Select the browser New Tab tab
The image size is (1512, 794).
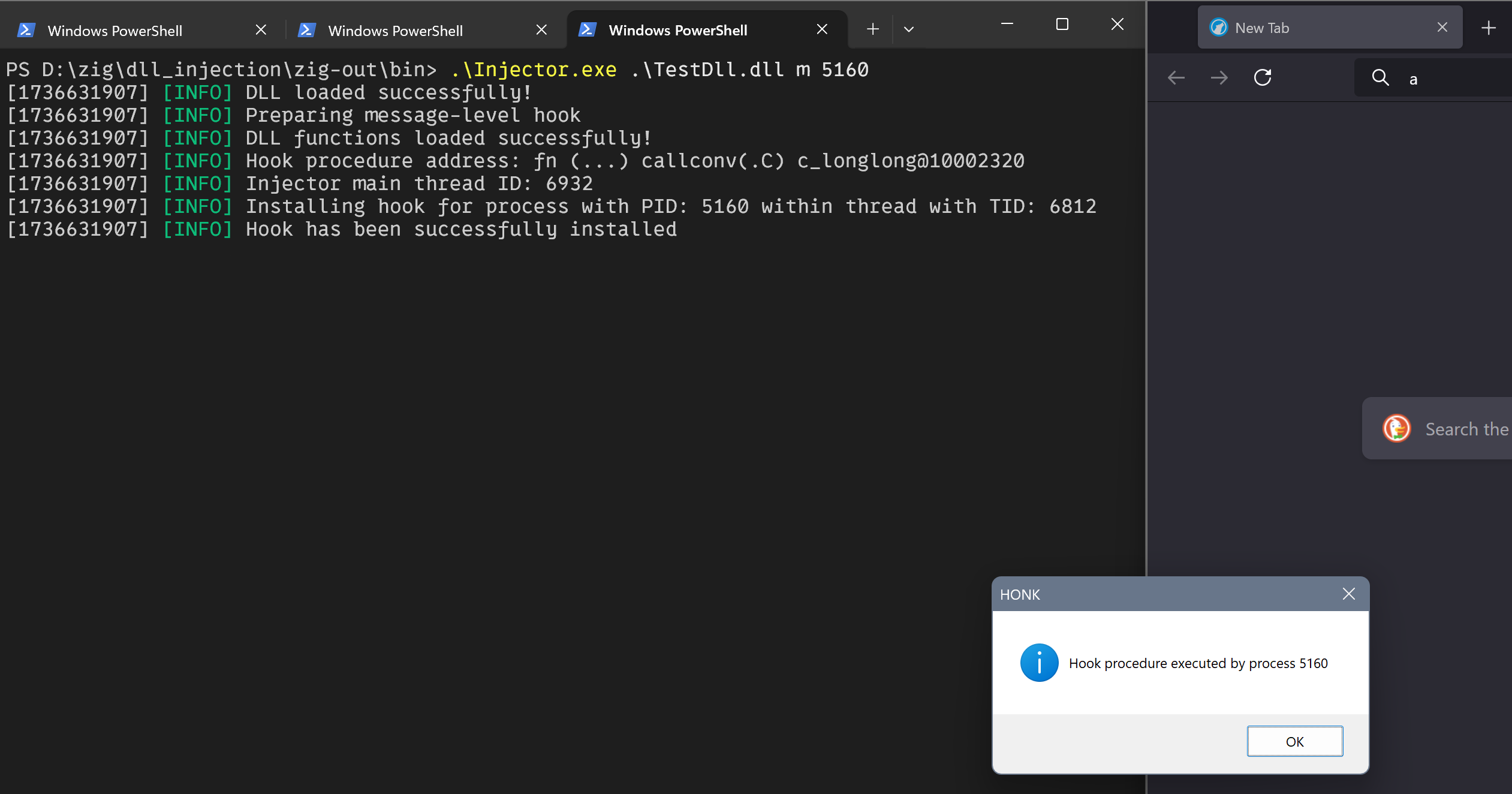tap(1330, 28)
